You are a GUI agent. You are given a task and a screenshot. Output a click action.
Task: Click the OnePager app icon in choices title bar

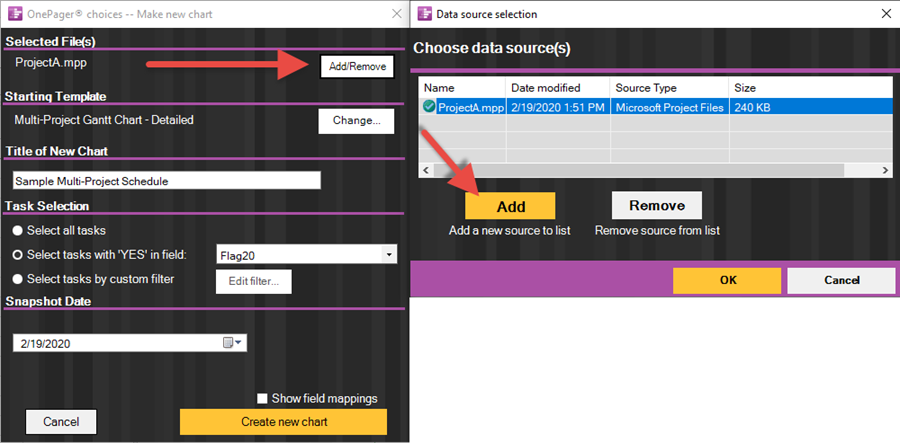pyautogui.click(x=14, y=14)
